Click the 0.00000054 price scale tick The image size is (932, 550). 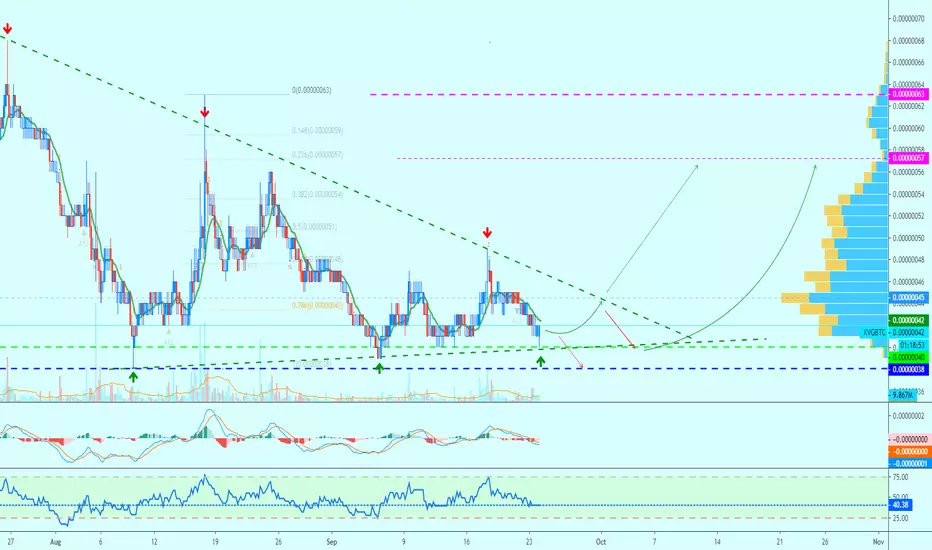908,194
